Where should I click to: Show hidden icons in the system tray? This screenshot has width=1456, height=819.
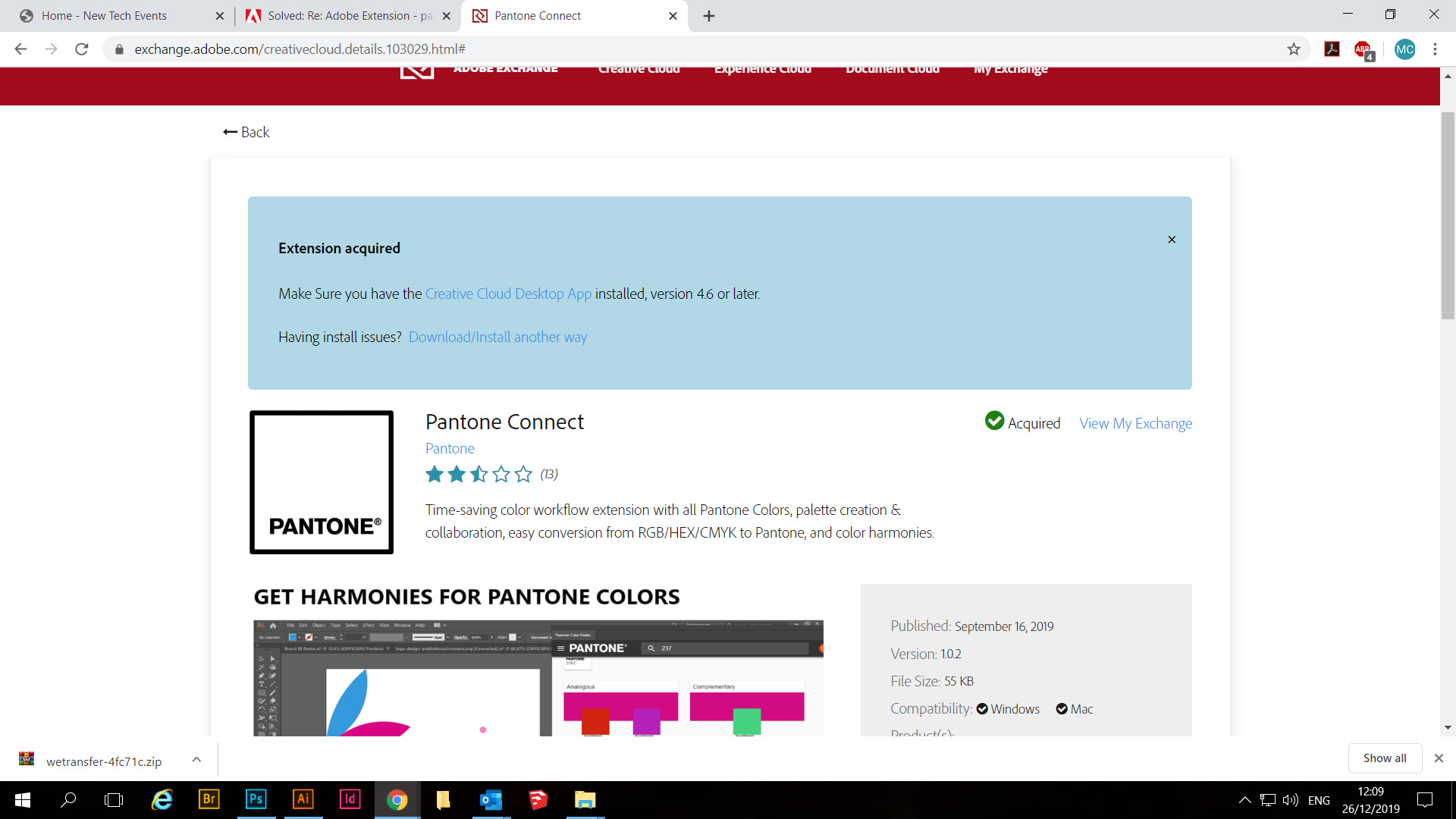1244,799
